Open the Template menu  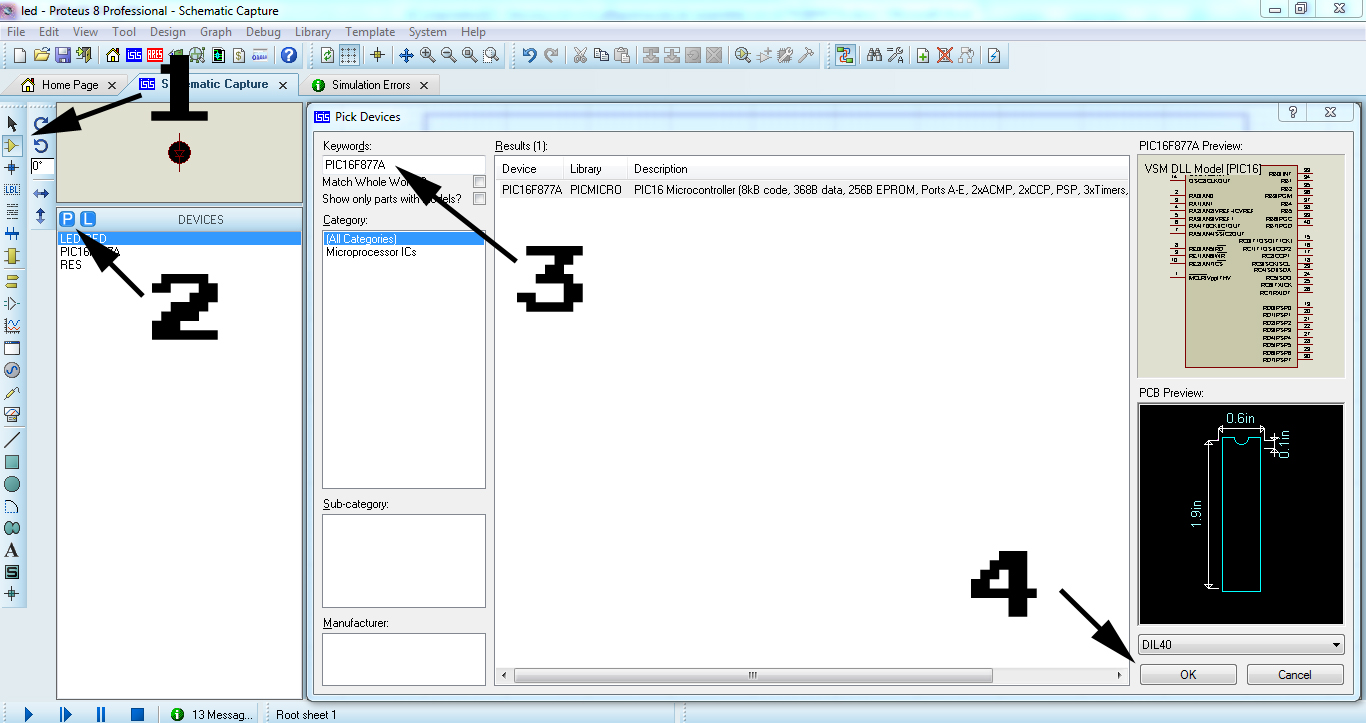point(370,32)
